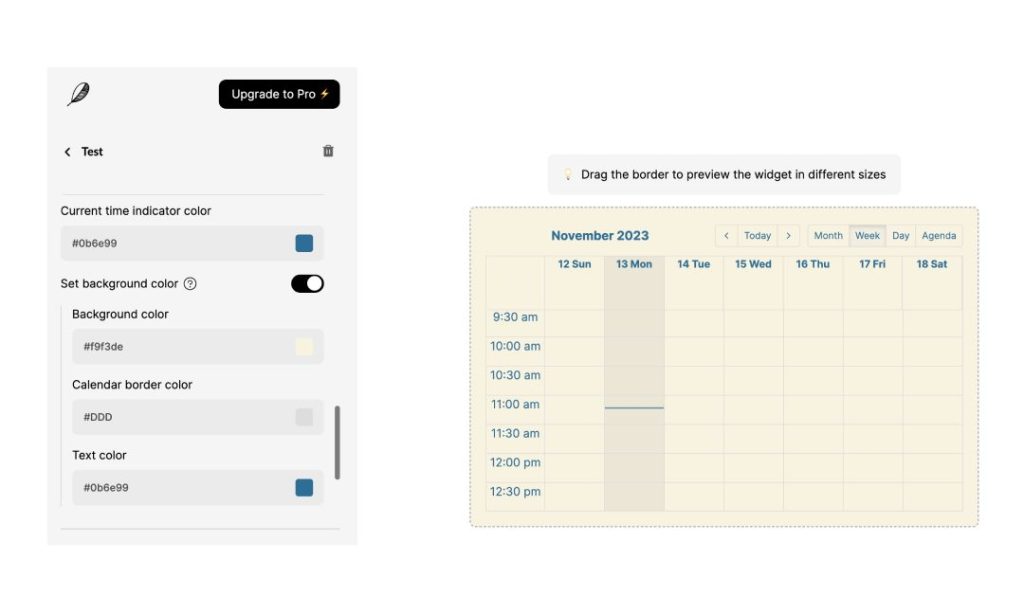Go to previous week with left arrow
The height and width of the screenshot is (614, 1024).
(x=727, y=235)
